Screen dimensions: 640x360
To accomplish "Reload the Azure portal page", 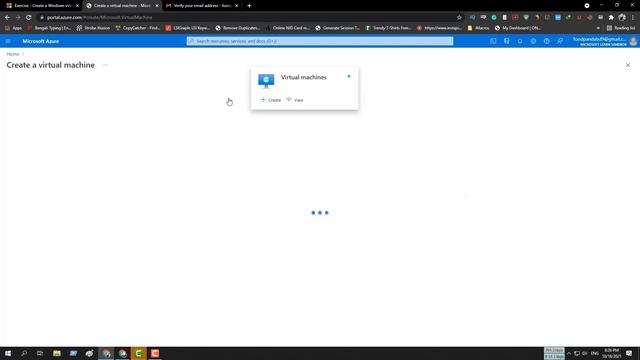I will click(29, 18).
